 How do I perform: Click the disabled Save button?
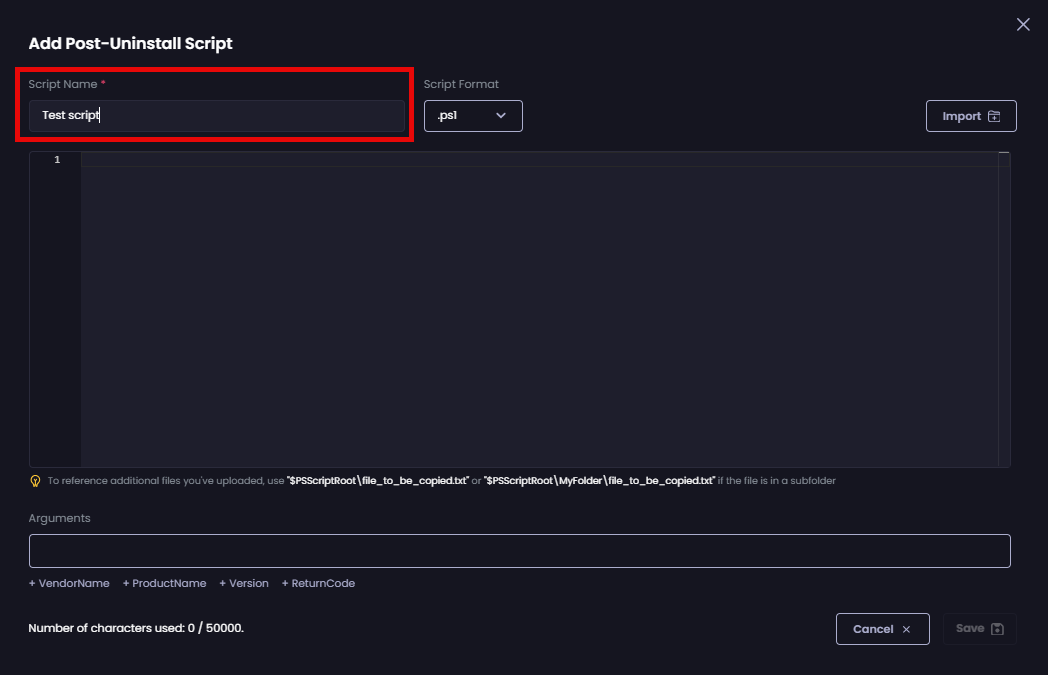pyautogui.click(x=979, y=628)
